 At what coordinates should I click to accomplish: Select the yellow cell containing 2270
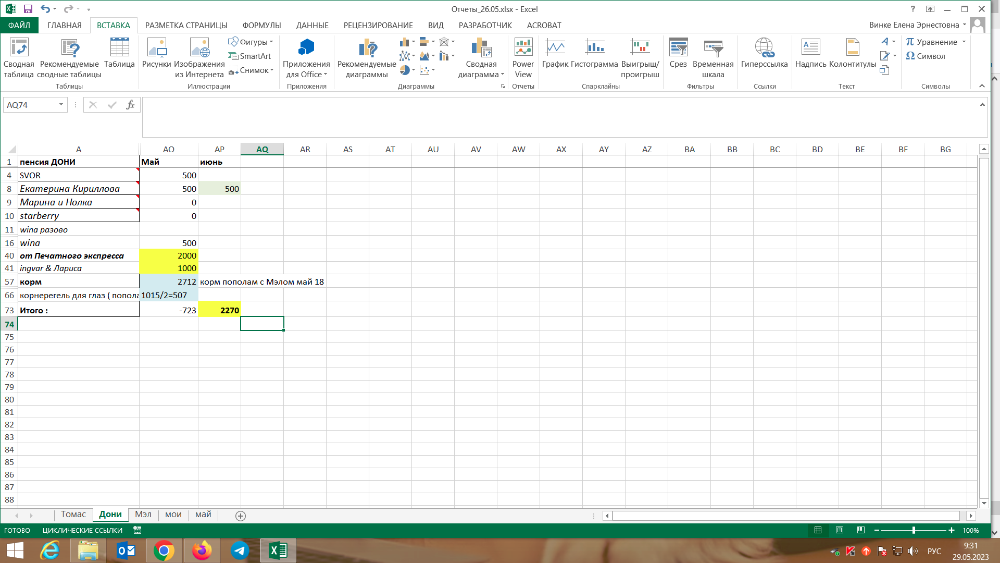219,311
